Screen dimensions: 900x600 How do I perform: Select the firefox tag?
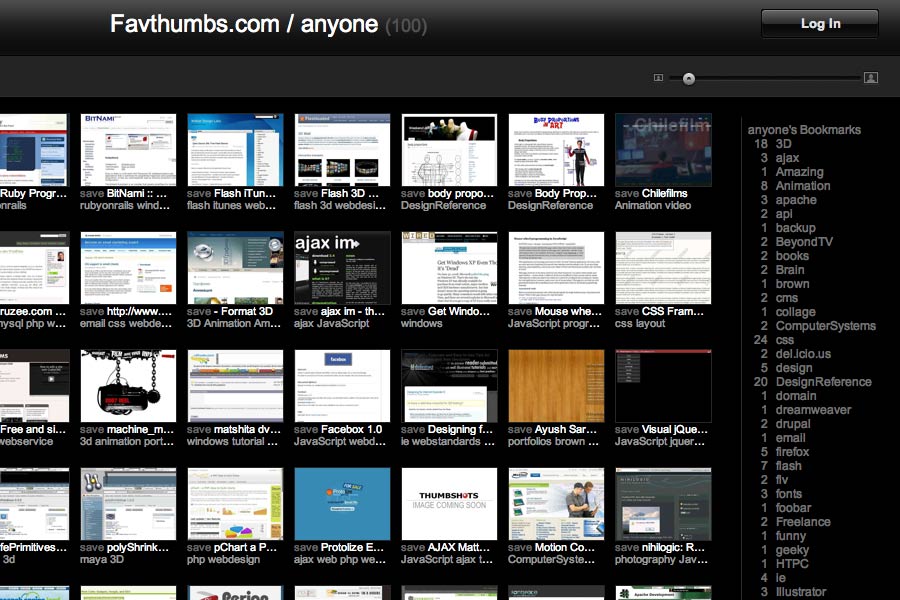tap(792, 452)
